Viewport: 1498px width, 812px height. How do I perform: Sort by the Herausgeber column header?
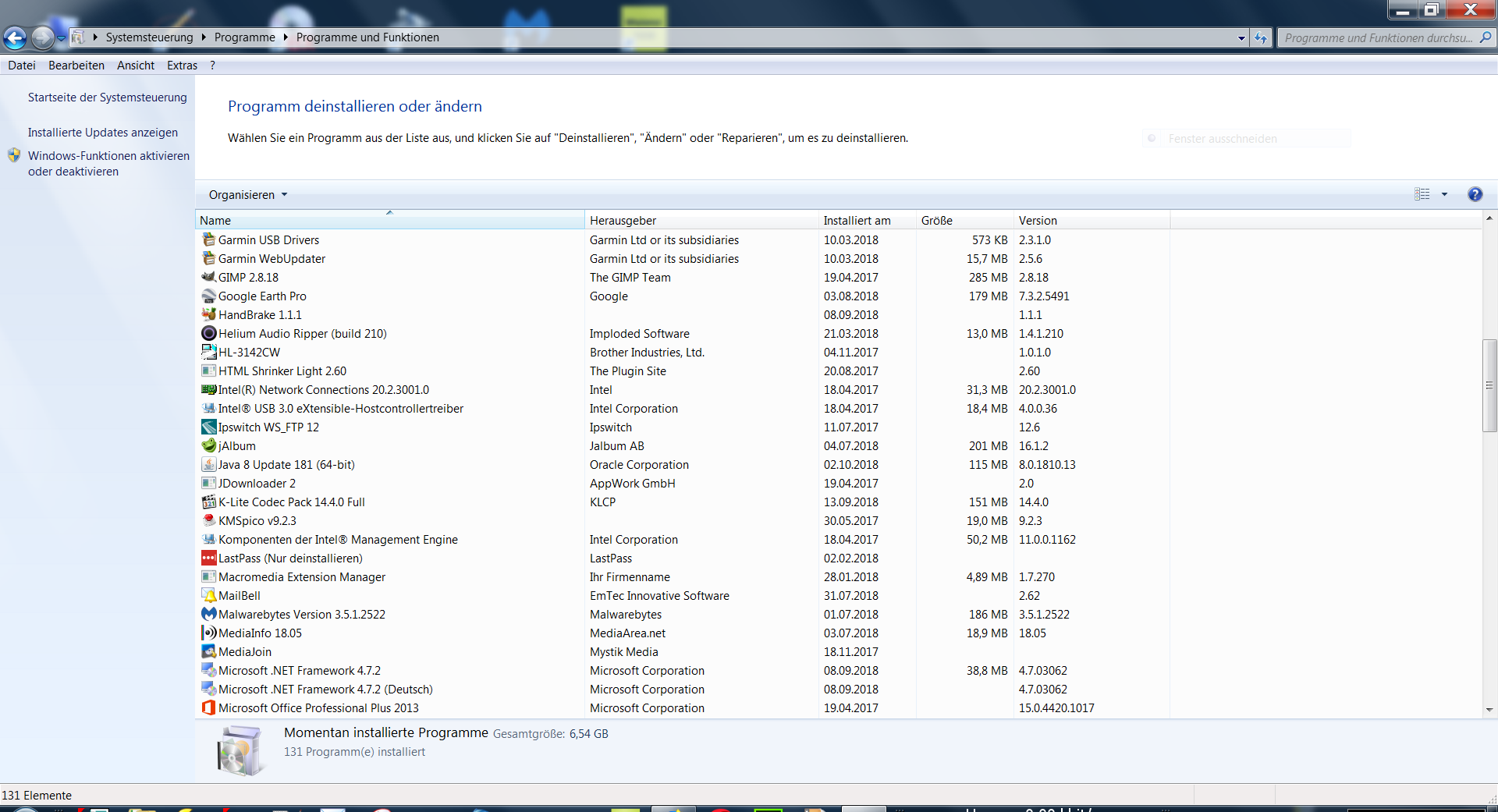[701, 220]
